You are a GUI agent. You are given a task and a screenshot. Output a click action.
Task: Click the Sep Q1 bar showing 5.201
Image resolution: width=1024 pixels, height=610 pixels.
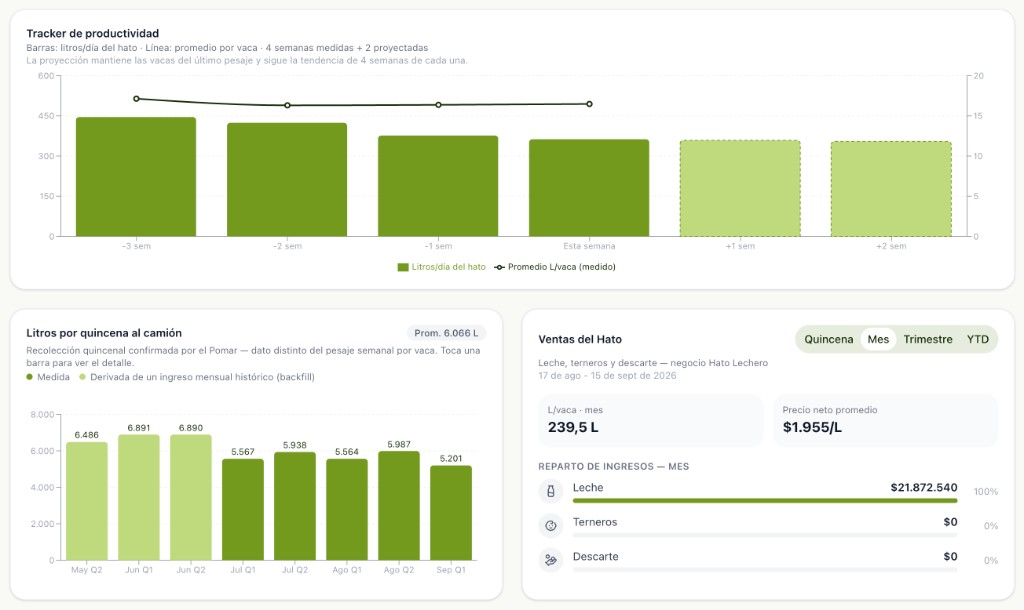click(x=451, y=513)
